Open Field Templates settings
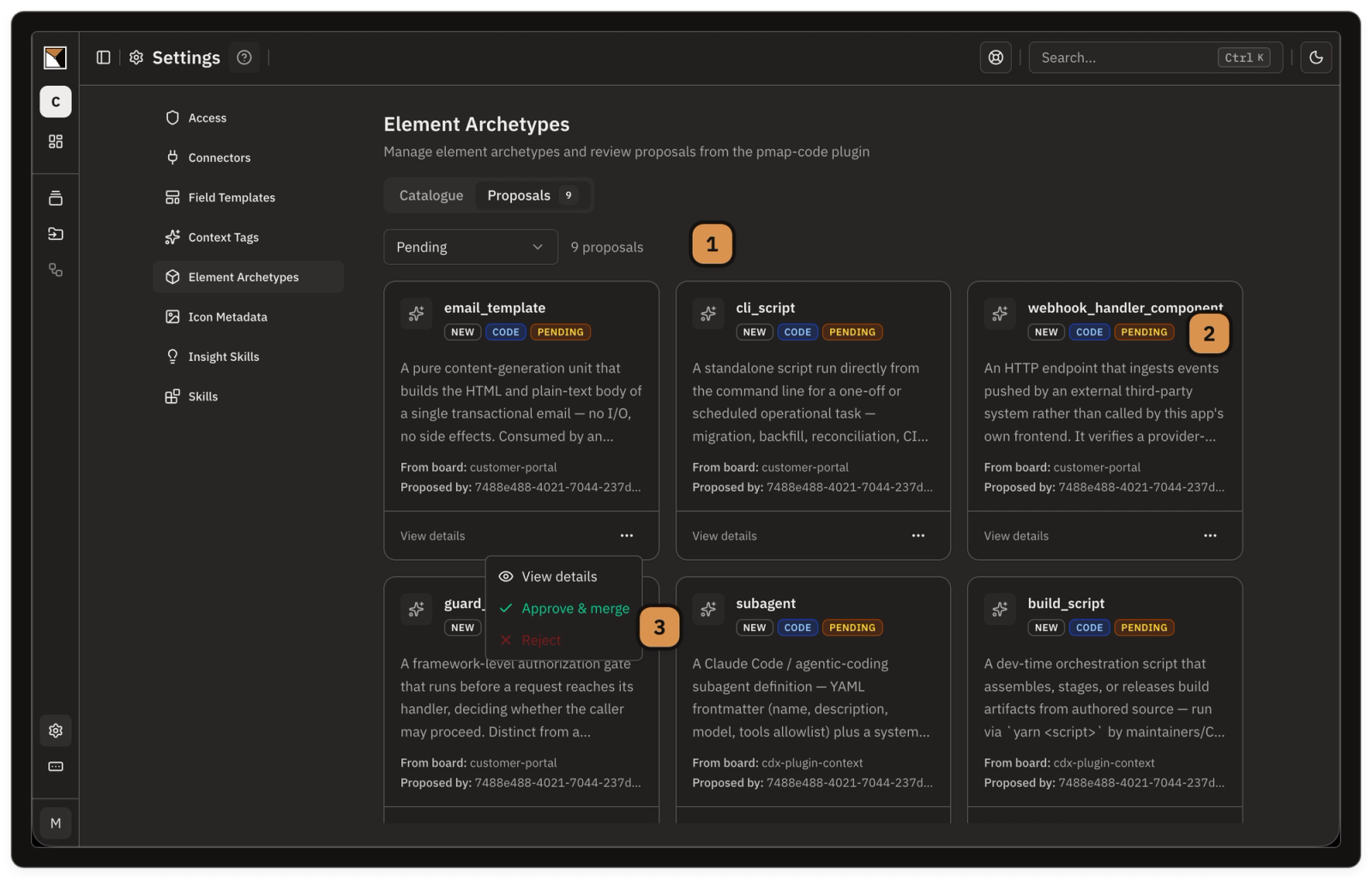This screenshot has width=1372, height=879. (248, 197)
